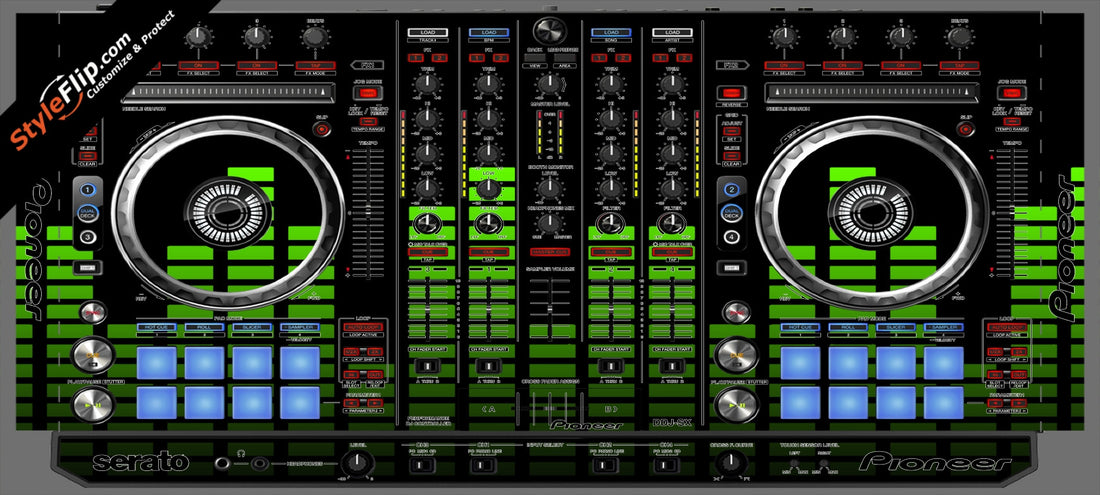Viewport: 1100px width, 495px height.
Task: Switch left deck pads to ROLL mode
Action: point(204,327)
